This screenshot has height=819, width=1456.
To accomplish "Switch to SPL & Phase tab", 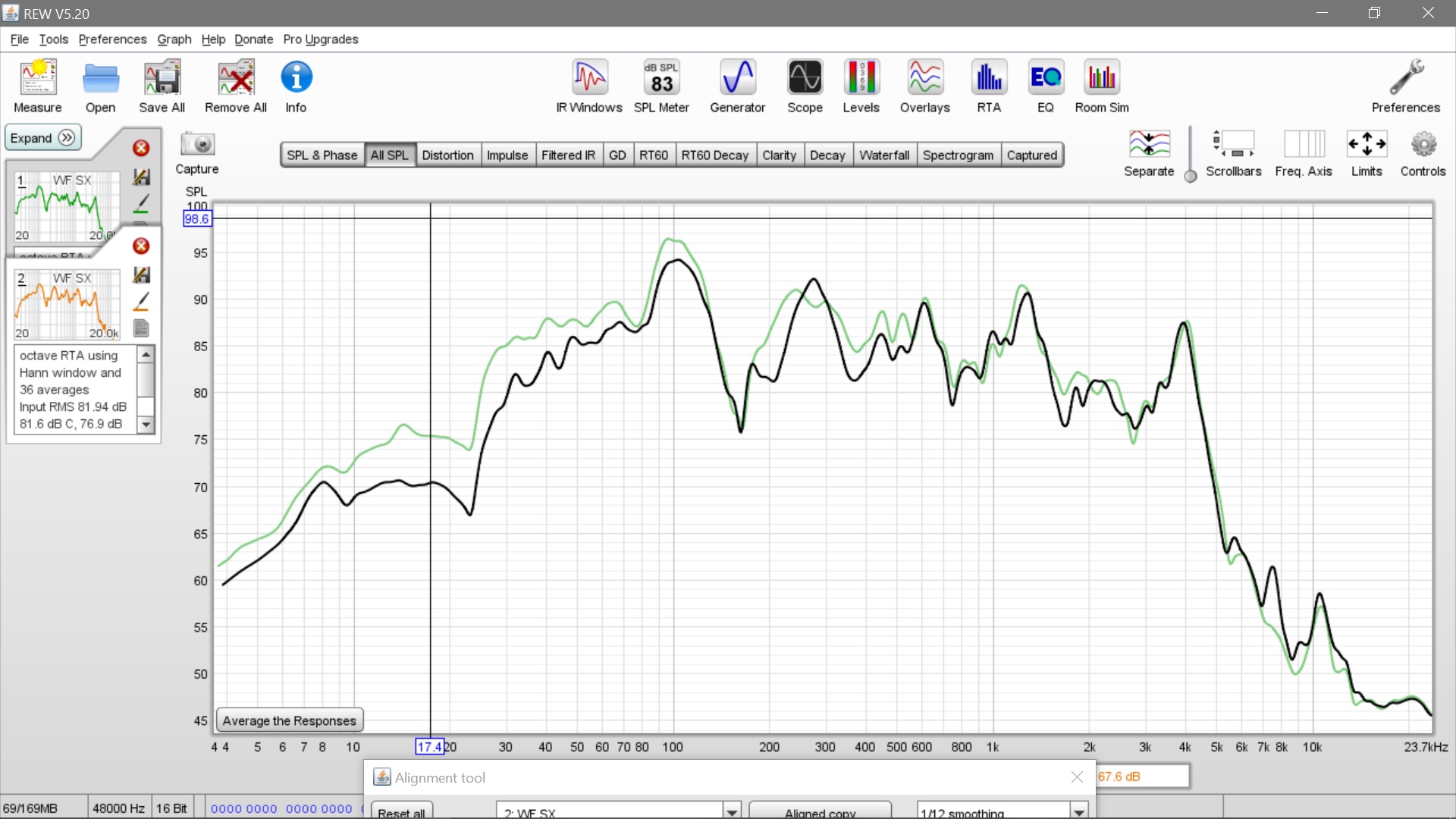I will pyautogui.click(x=322, y=155).
